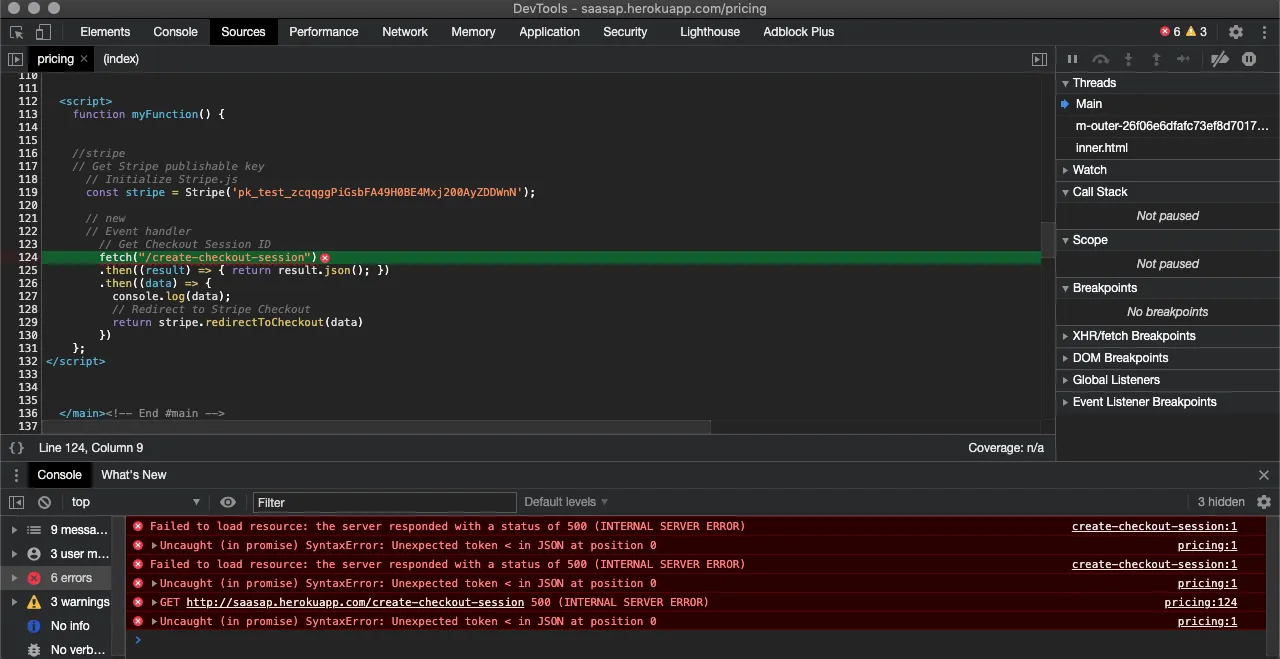Activate the inspect element picker icon
The width and height of the screenshot is (1280, 659).
(x=16, y=32)
